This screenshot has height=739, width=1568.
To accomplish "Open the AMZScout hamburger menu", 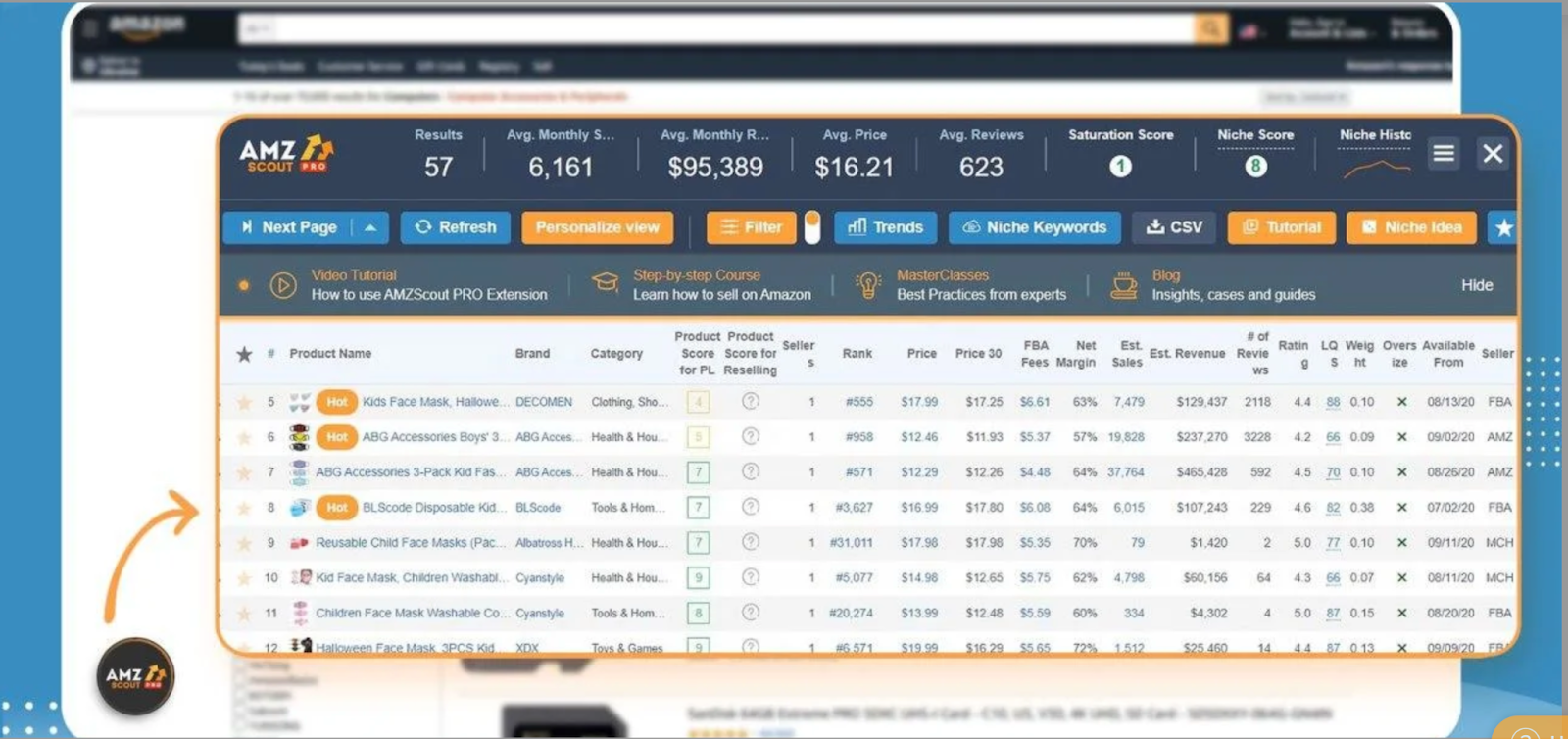I will (x=1444, y=154).
